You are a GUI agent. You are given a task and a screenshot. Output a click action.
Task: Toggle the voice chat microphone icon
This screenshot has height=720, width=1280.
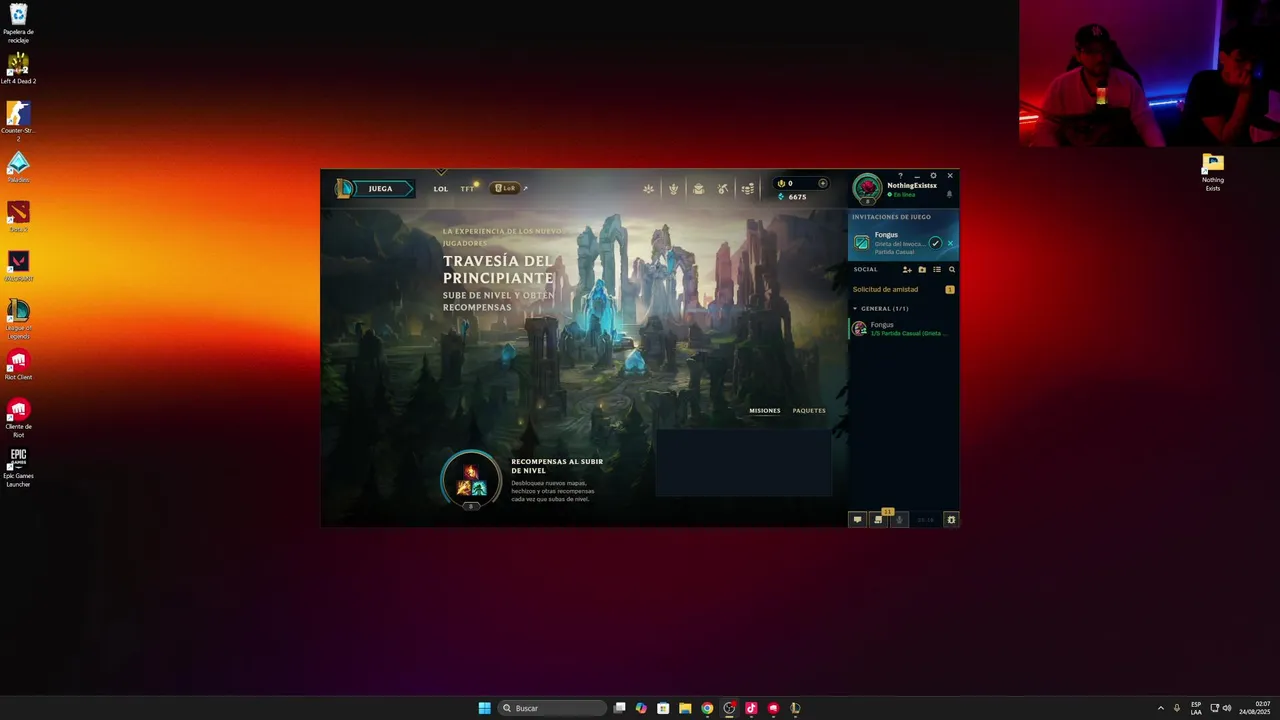click(x=899, y=519)
